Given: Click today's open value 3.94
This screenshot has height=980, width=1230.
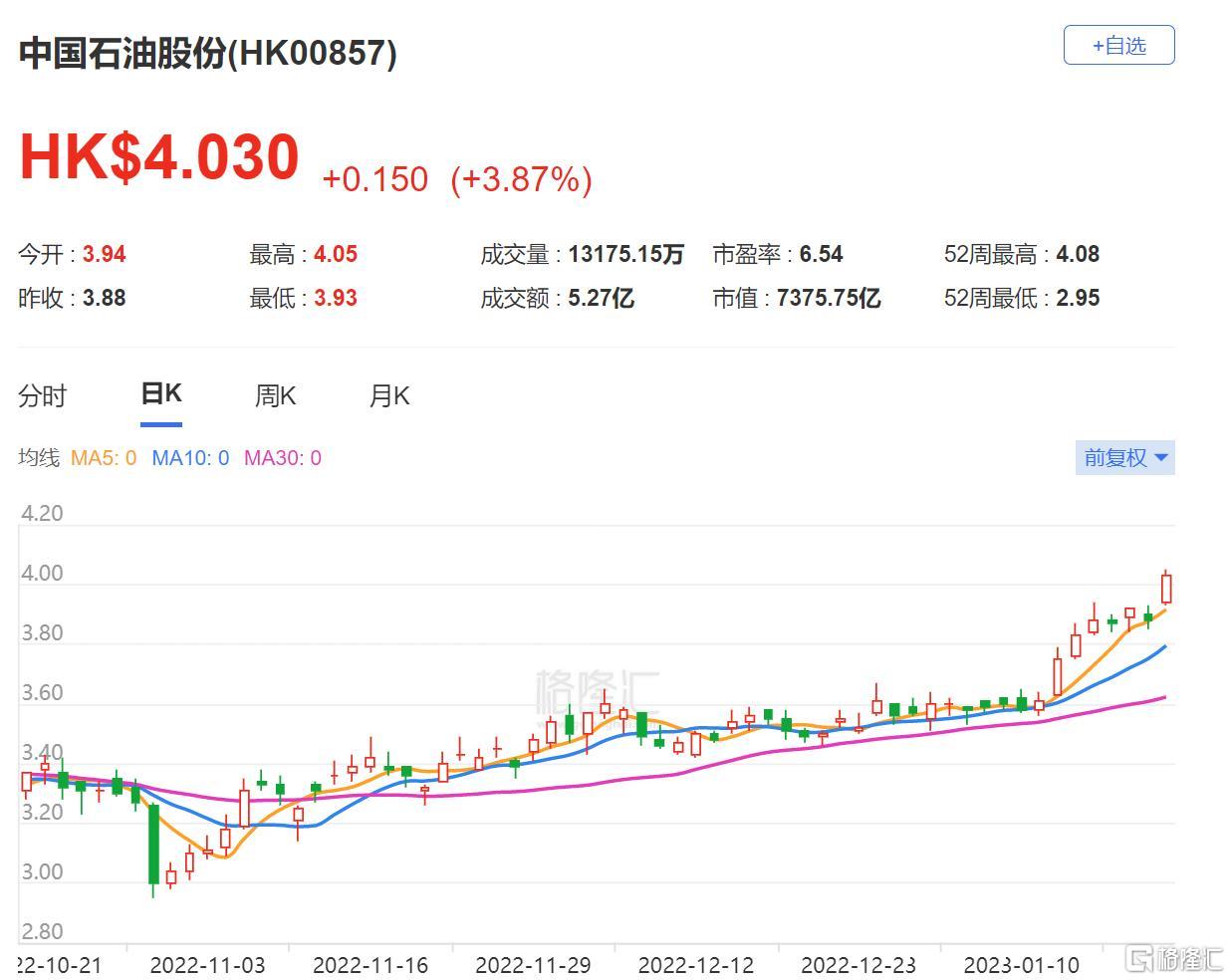Looking at the screenshot, I should [x=105, y=254].
